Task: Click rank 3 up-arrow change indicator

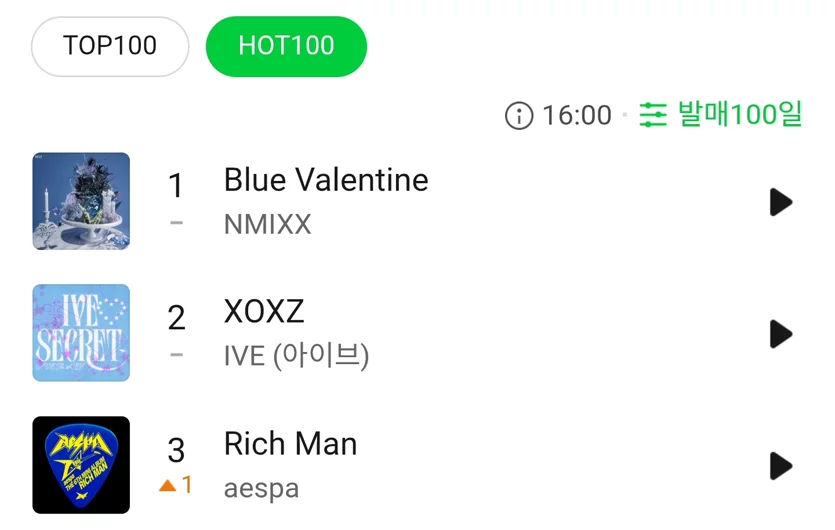Action: click(175, 485)
